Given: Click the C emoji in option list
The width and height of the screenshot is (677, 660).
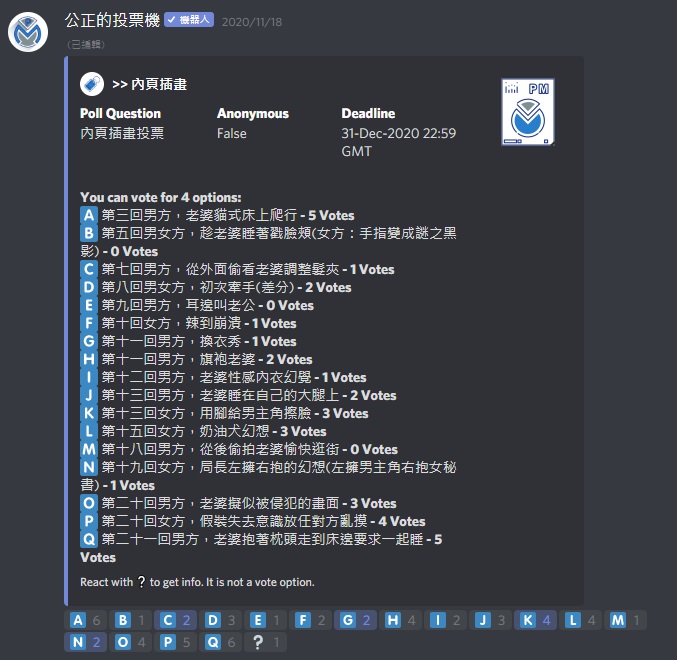Looking at the screenshot, I should 89,269.
